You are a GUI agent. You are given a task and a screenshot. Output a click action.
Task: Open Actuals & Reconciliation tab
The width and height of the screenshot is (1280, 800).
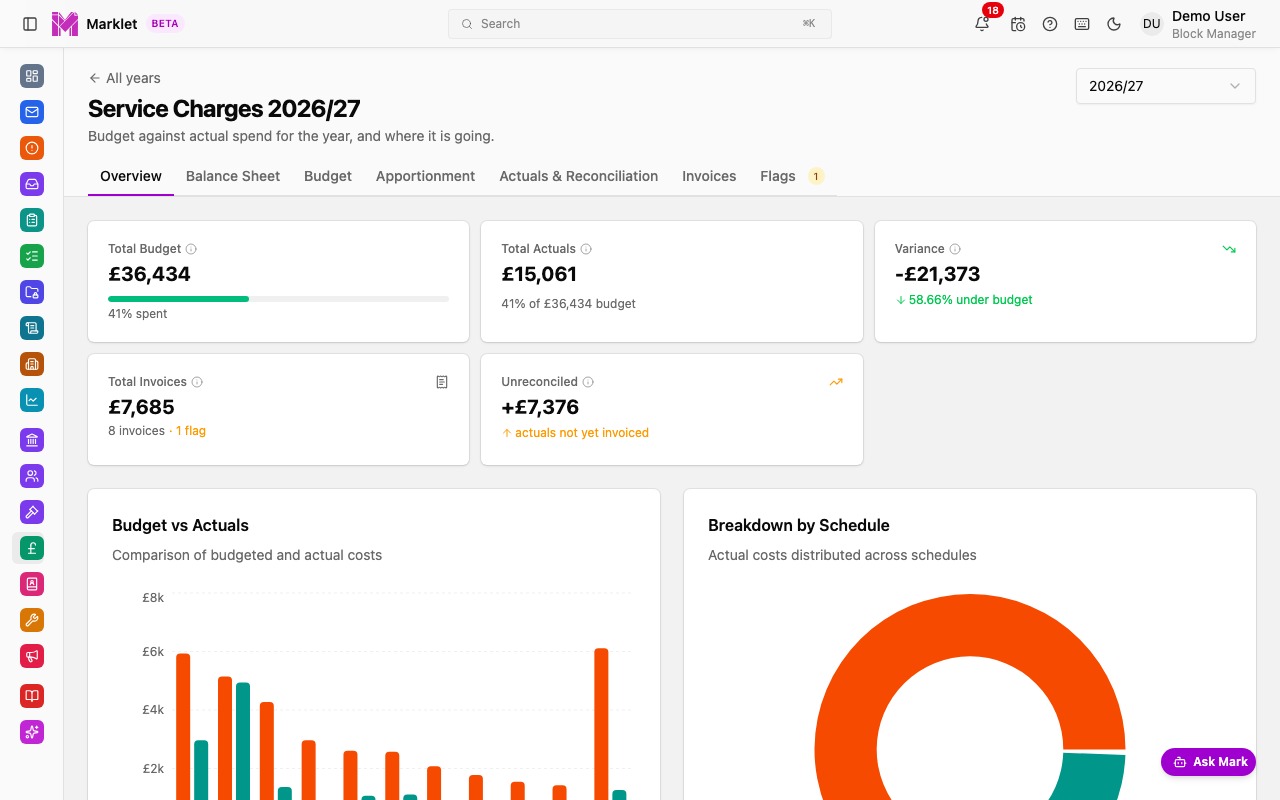(x=579, y=176)
